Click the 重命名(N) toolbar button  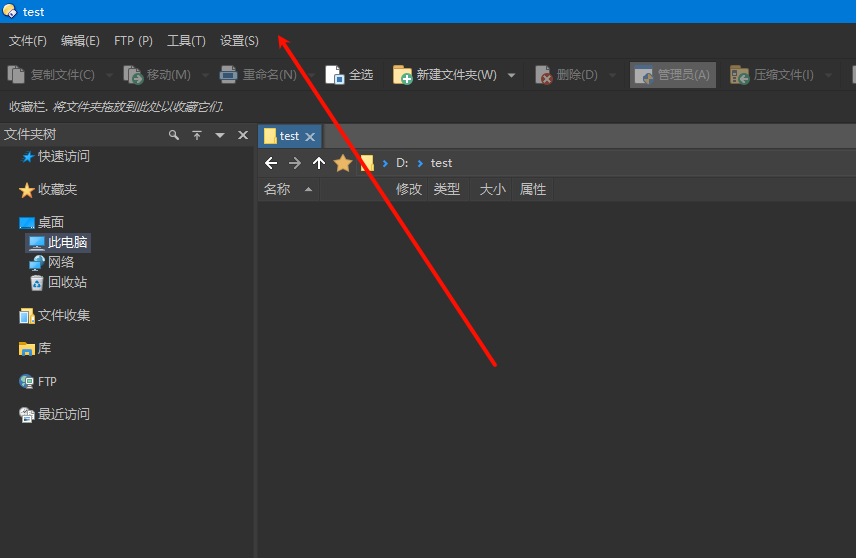[258, 75]
